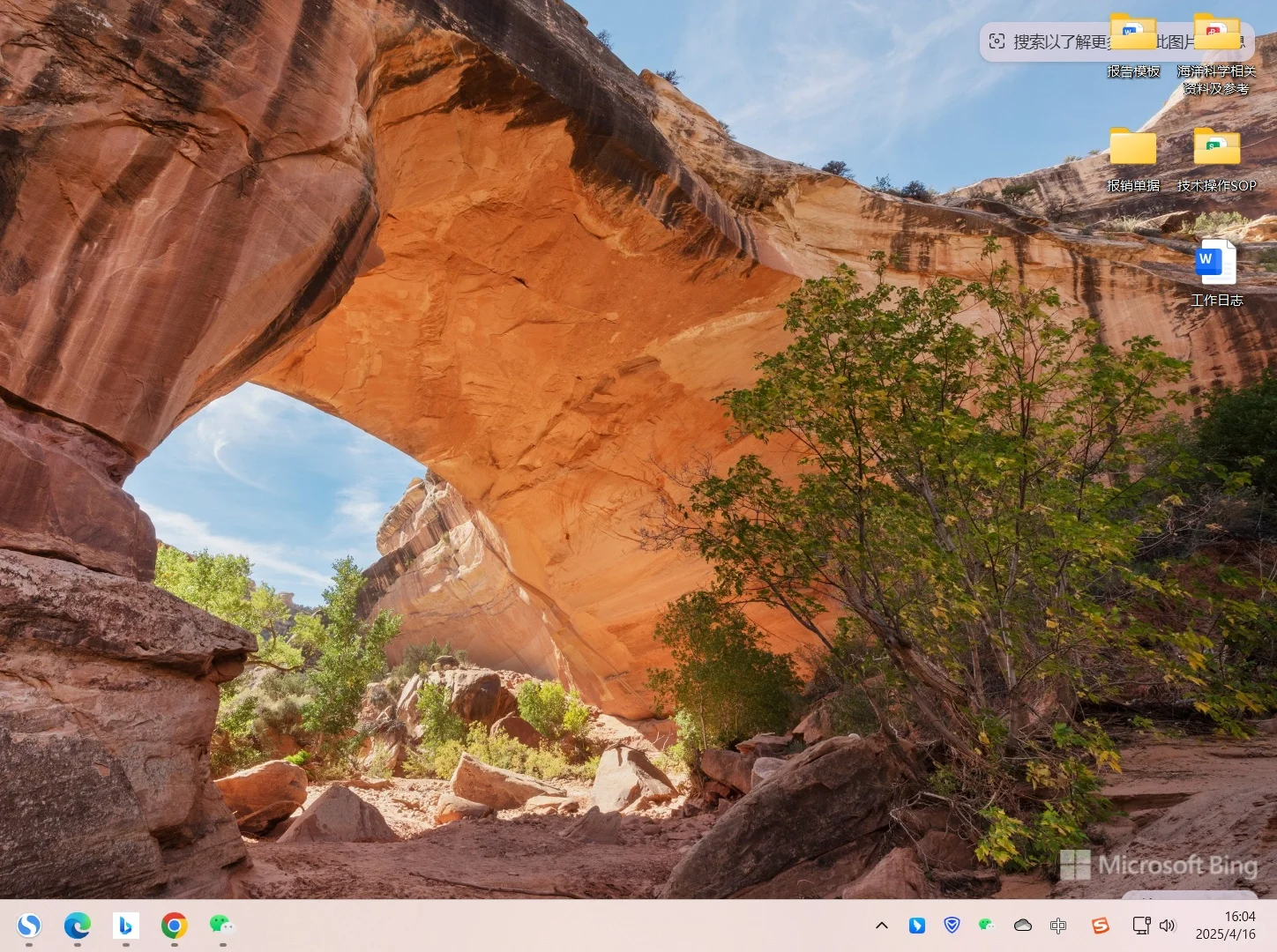Open Google Chrome from the taskbar
The width and height of the screenshot is (1277, 952).
pos(175,925)
